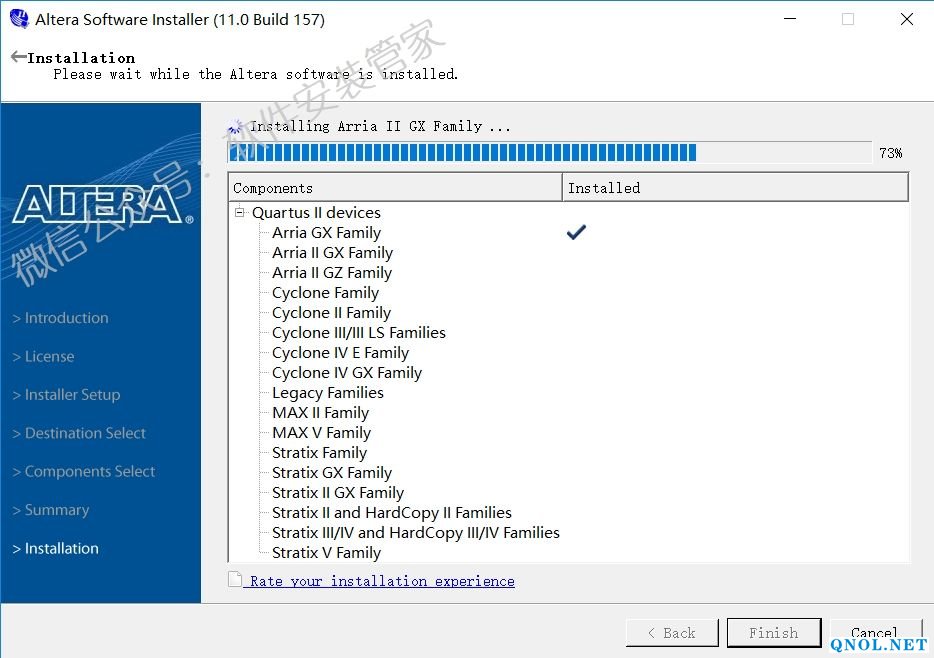Select the Destination Select step

(79, 433)
